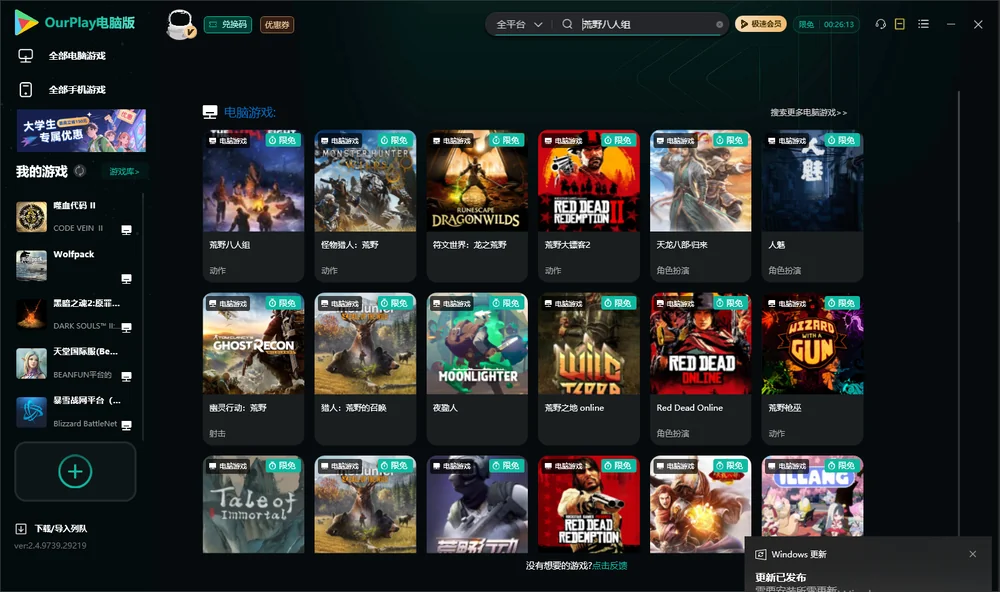Open the Red Dead Online game card
The height and width of the screenshot is (592, 1000).
point(700,369)
